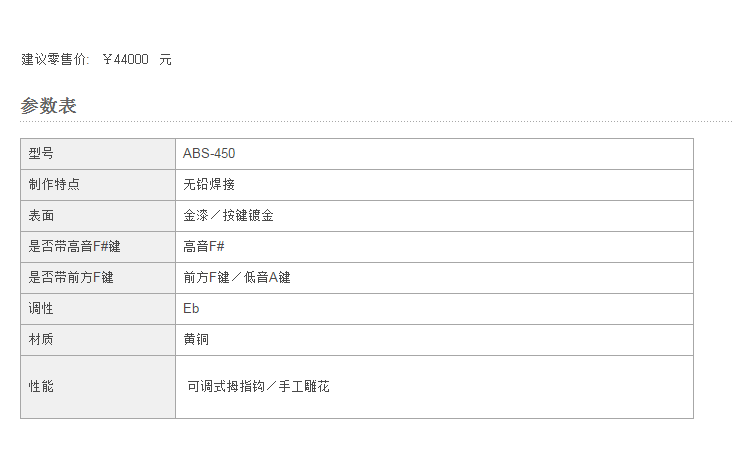Click the ABS-450 model value
754x458 pixels.
click(209, 153)
